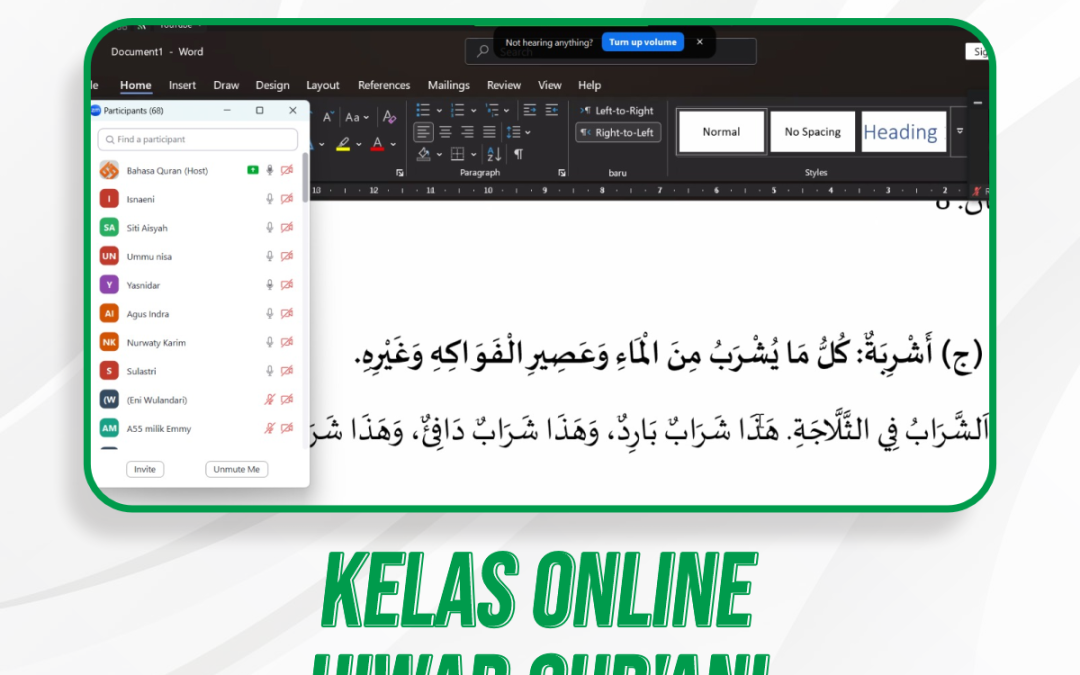1080x675 pixels.
Task: Click the Turn up volume button
Action: point(643,42)
